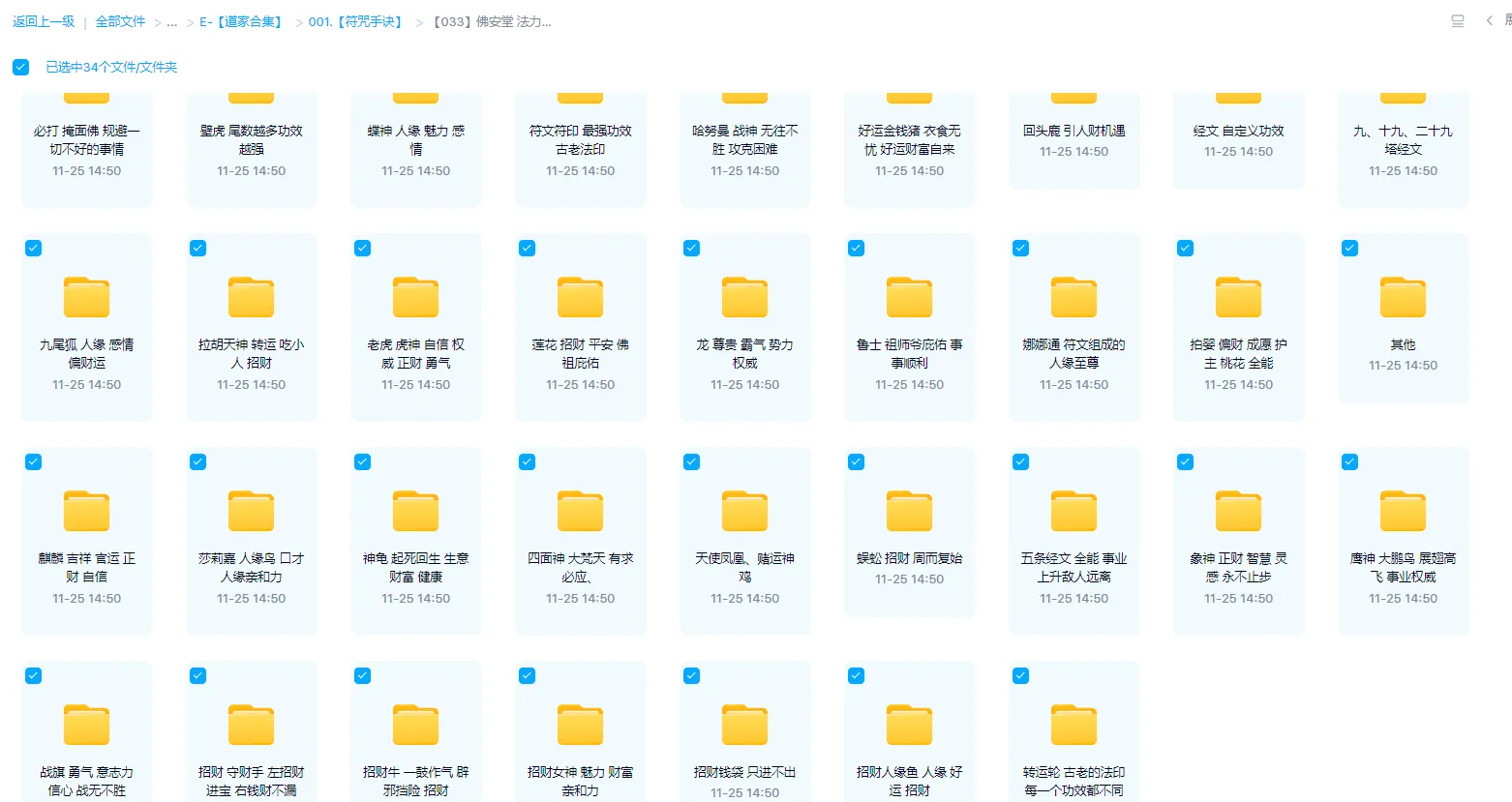Open the 拉胡天神 转运 folder icon
Screen dimensions: 1512x802
point(252,297)
